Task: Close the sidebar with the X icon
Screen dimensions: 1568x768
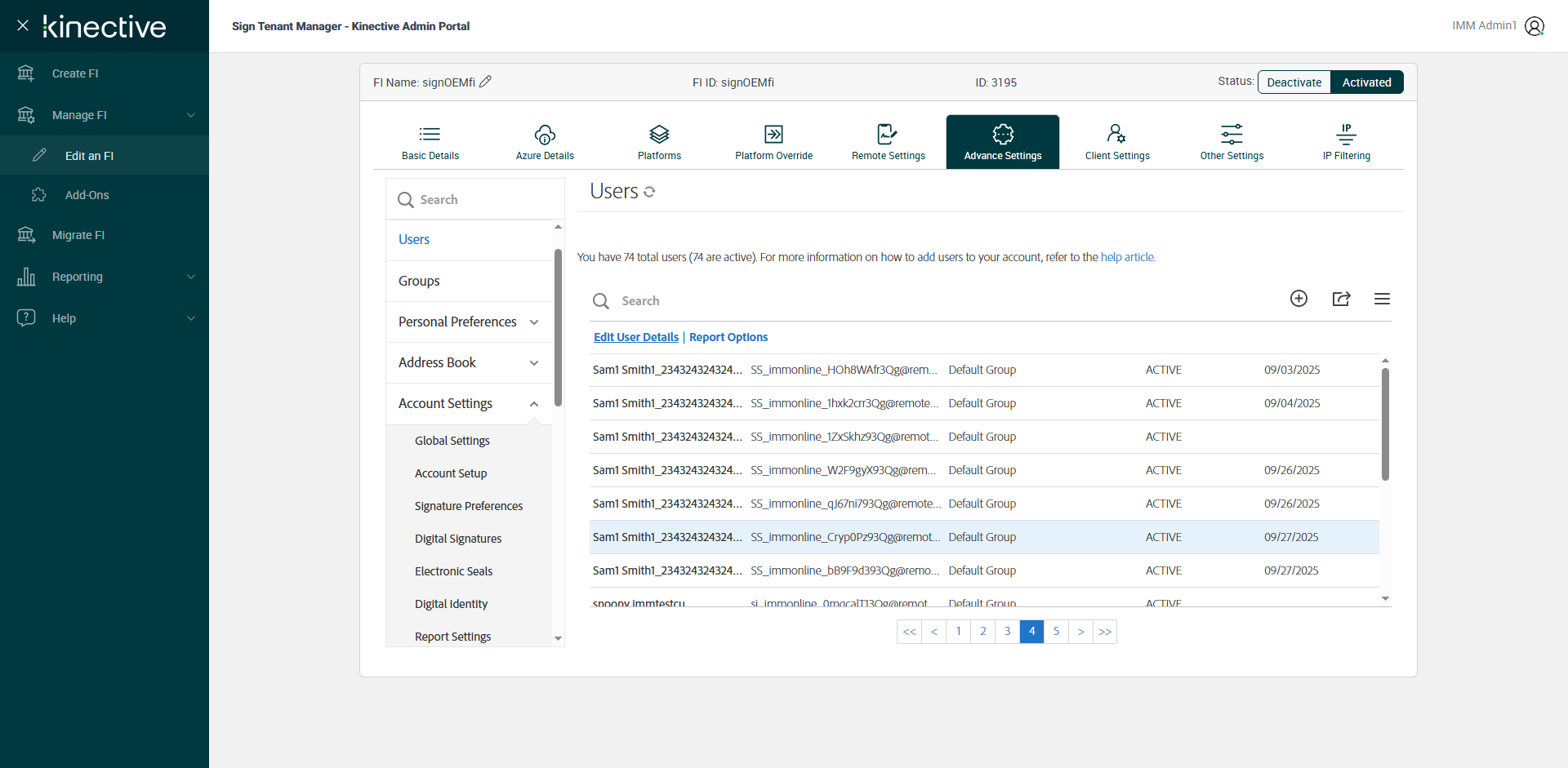Action: click(x=23, y=25)
